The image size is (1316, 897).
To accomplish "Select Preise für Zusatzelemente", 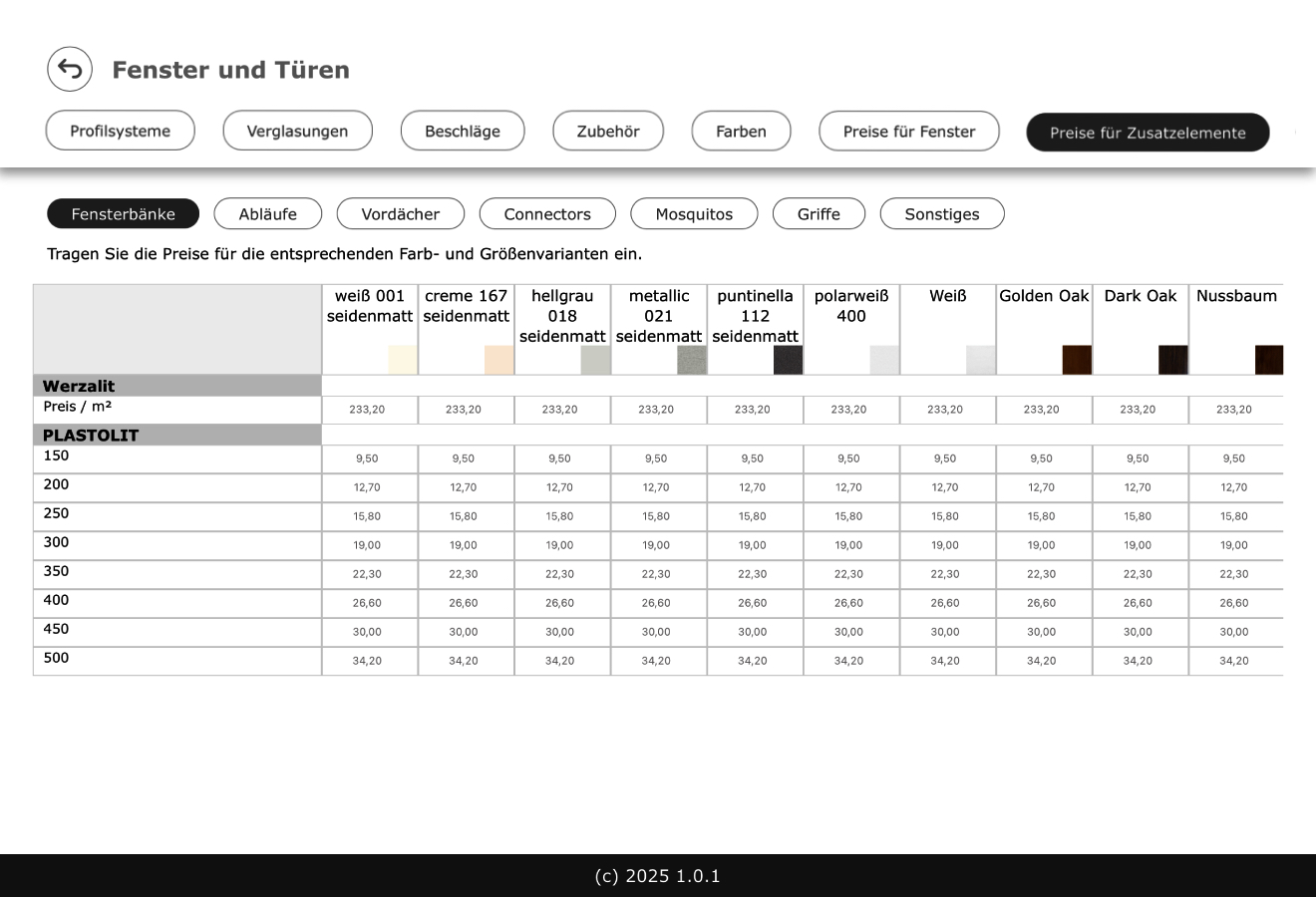I will click(x=1148, y=132).
